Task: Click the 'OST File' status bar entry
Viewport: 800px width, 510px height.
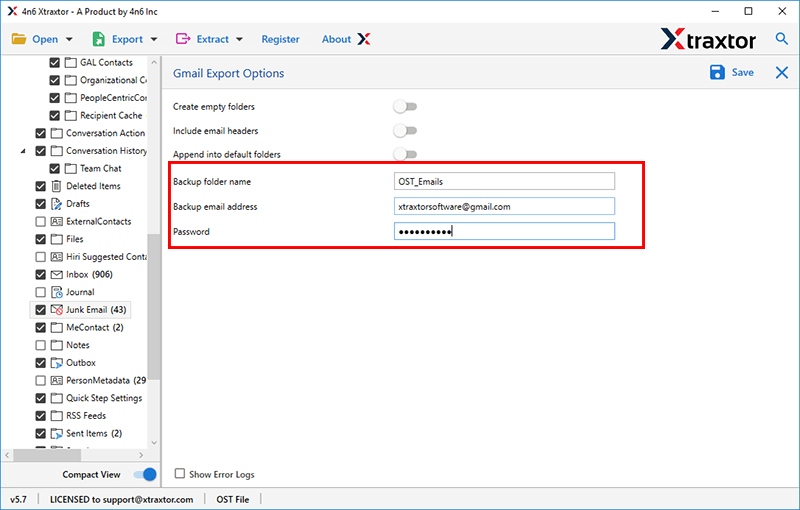Action: [x=233, y=499]
